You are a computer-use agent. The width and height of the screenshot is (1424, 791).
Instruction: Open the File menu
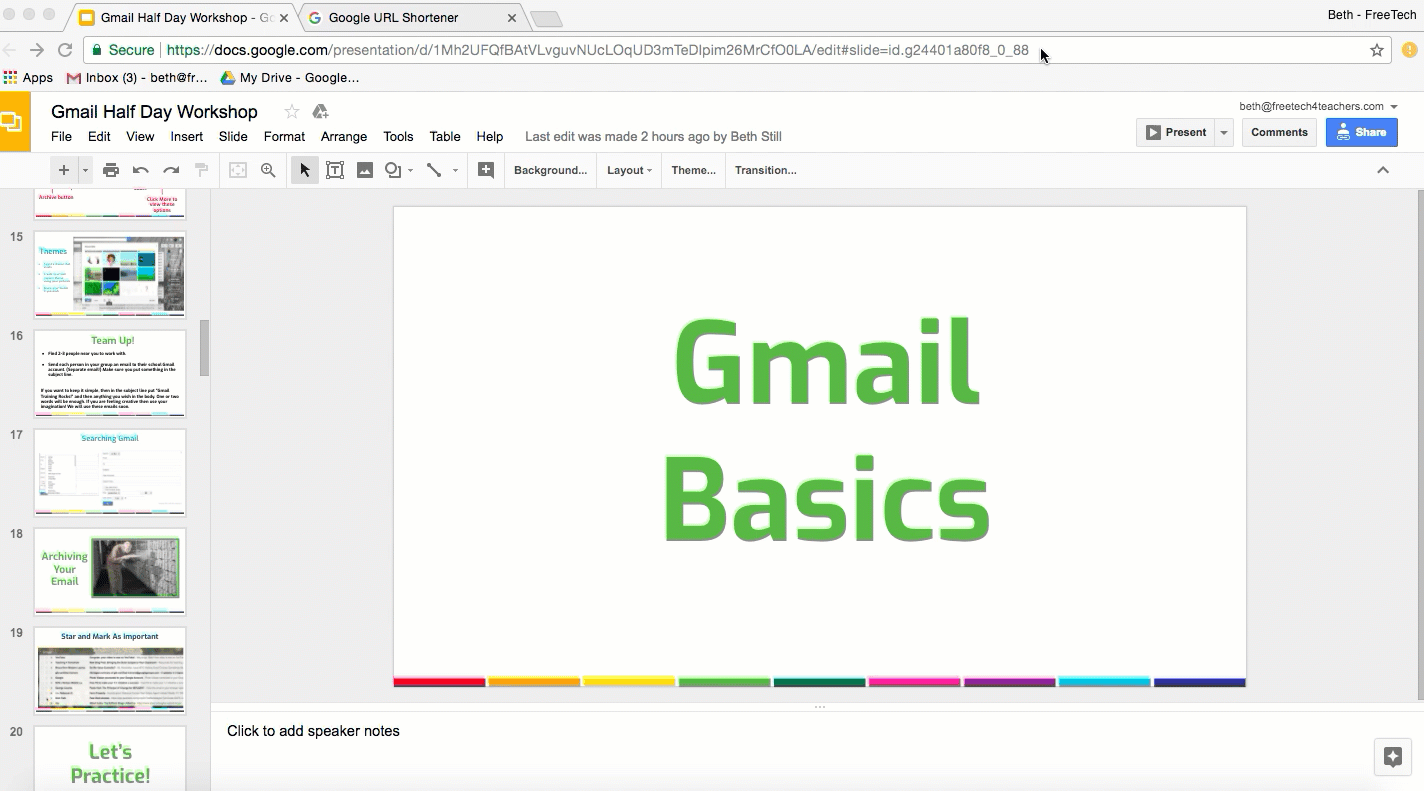pos(61,136)
